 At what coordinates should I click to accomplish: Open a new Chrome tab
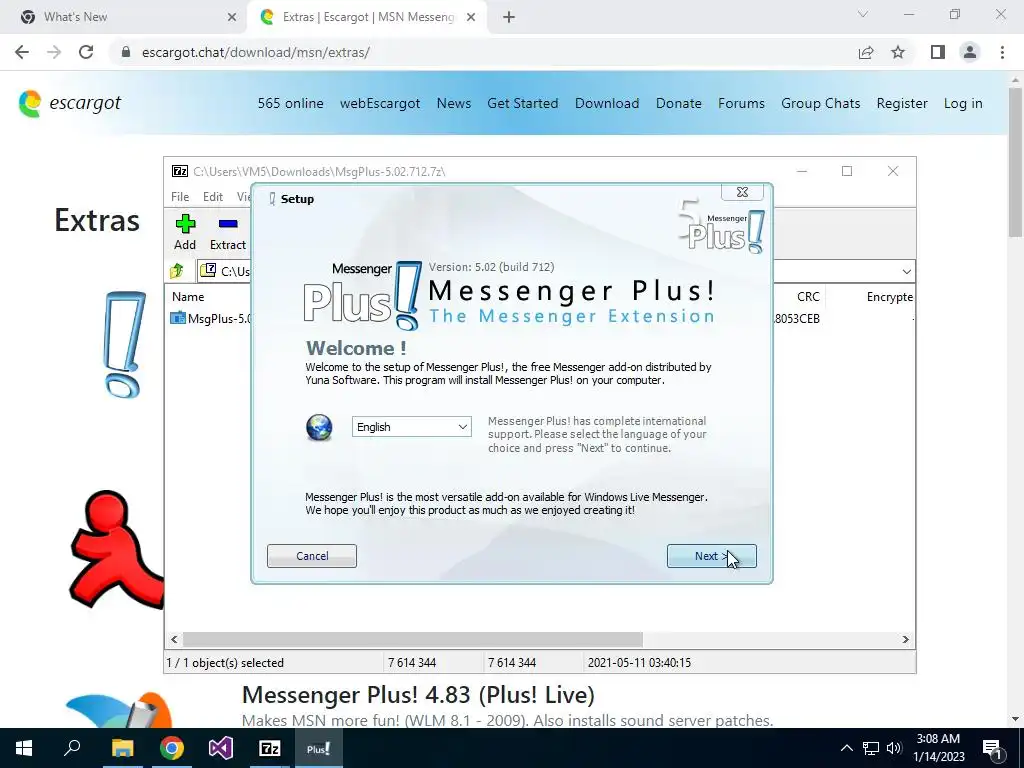(x=509, y=18)
